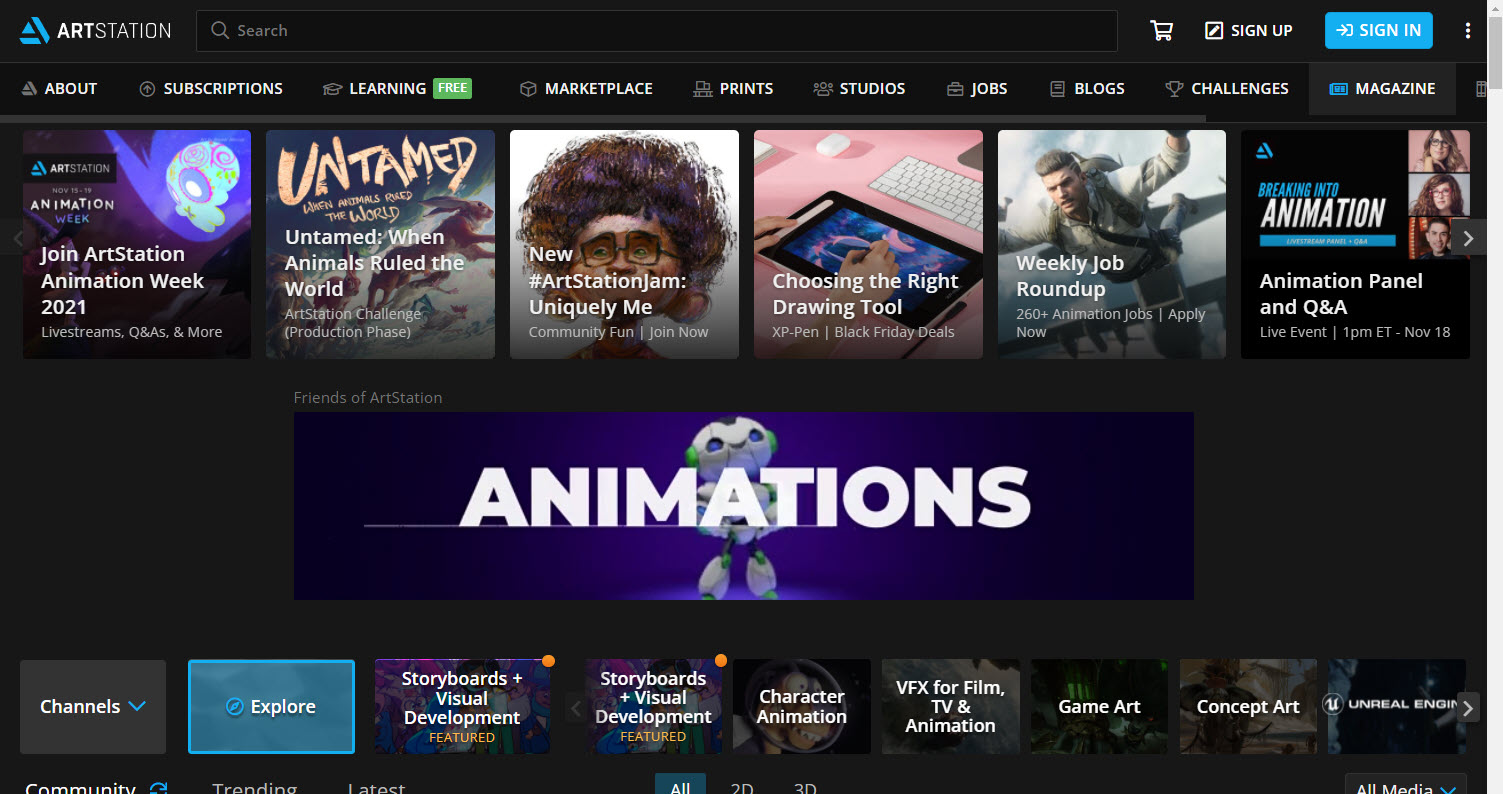This screenshot has width=1503, height=794.
Task: Click the Sign Up button
Action: point(1249,30)
